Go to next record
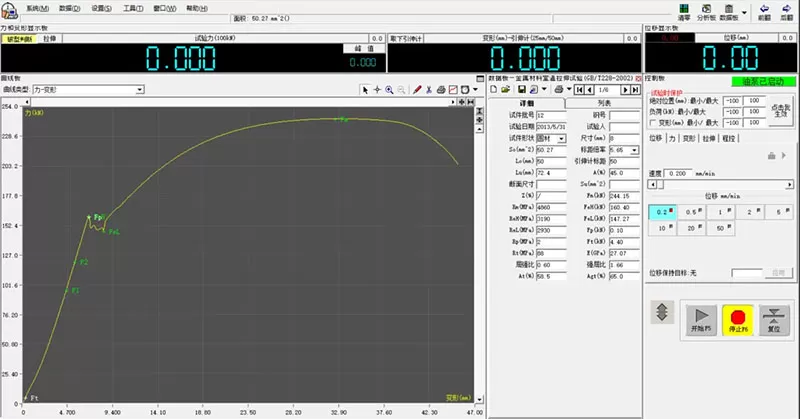The height and width of the screenshot is (419, 800). click(625, 90)
